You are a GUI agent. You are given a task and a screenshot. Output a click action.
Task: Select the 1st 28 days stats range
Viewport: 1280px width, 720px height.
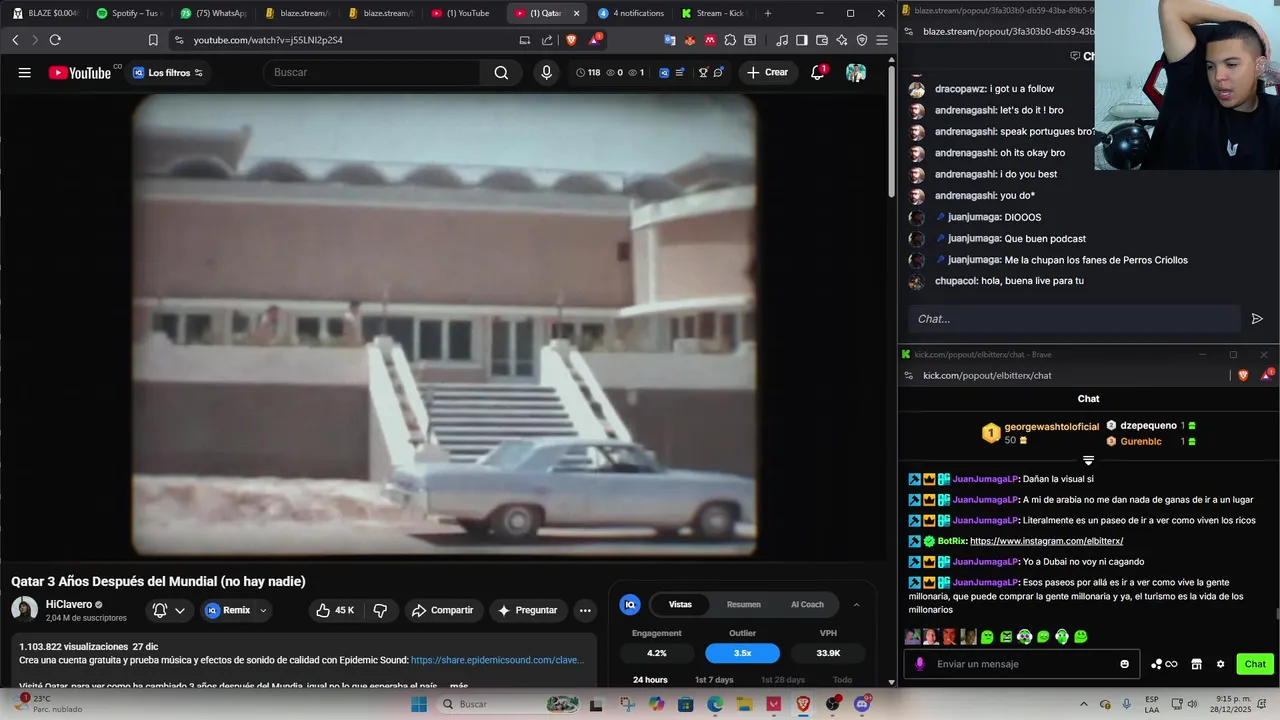point(782,680)
